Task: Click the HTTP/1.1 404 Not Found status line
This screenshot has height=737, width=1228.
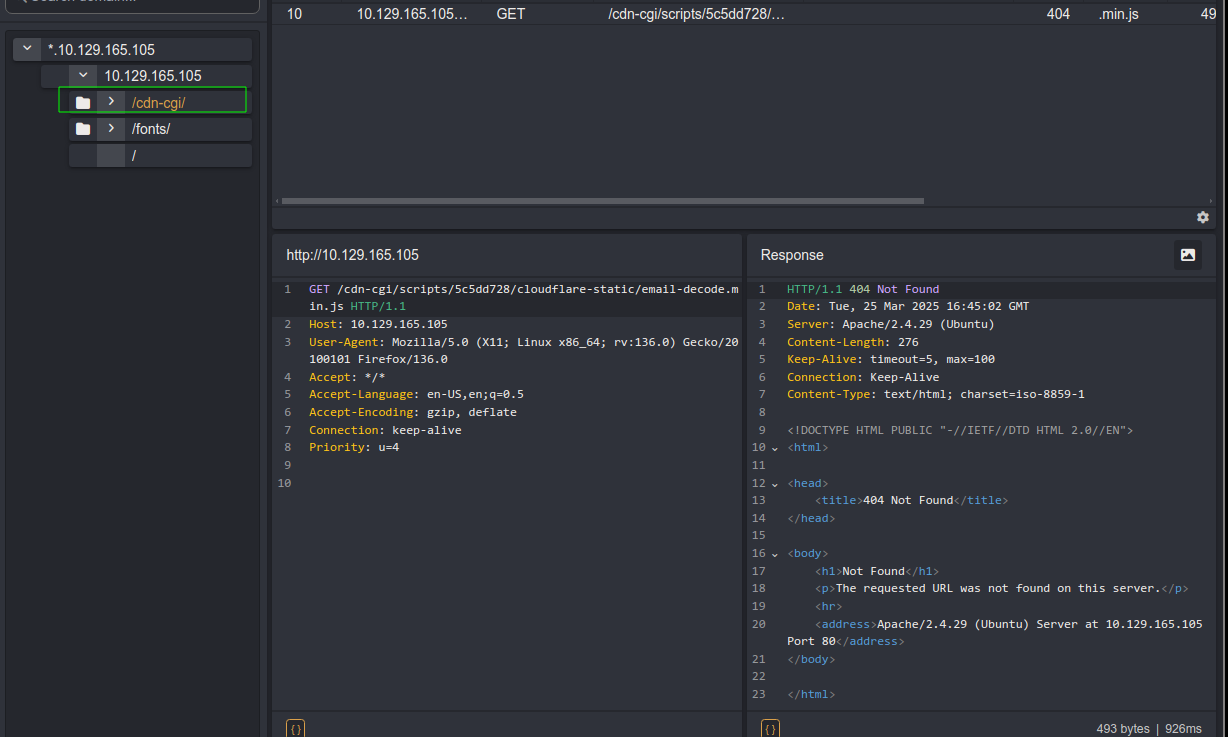Action: click(x=863, y=289)
